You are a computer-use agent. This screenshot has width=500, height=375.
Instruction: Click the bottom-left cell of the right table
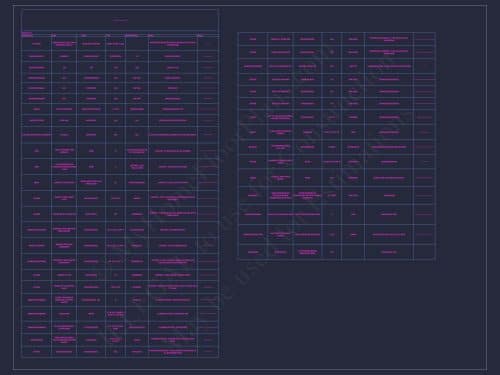coord(253,252)
